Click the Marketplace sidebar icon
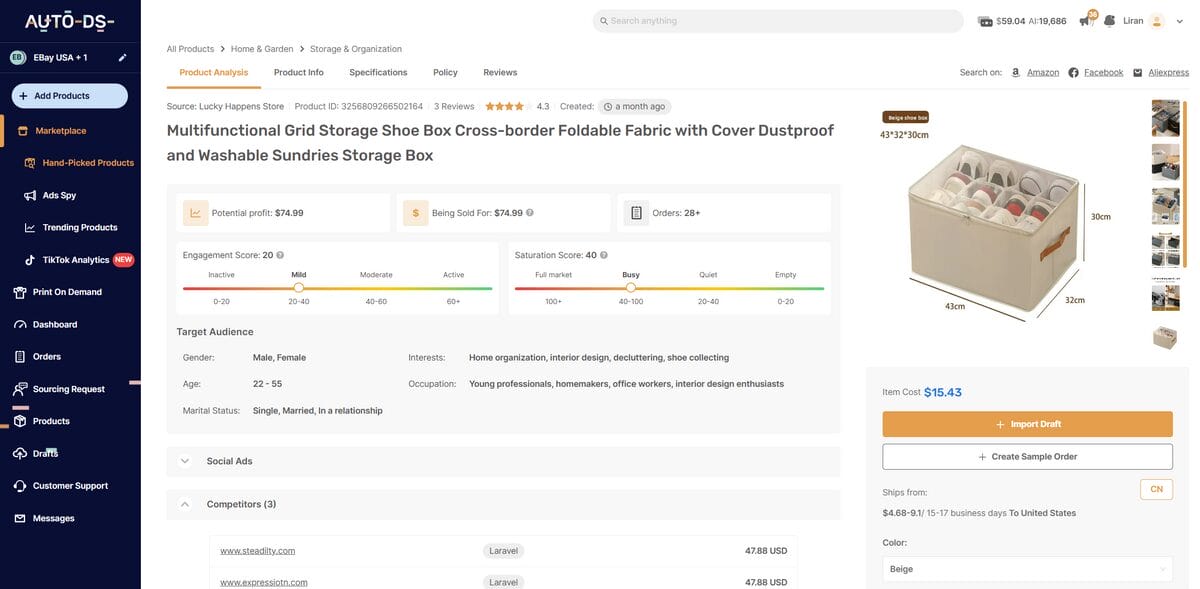Screen dimensions: 1200x589 click(x=20, y=130)
